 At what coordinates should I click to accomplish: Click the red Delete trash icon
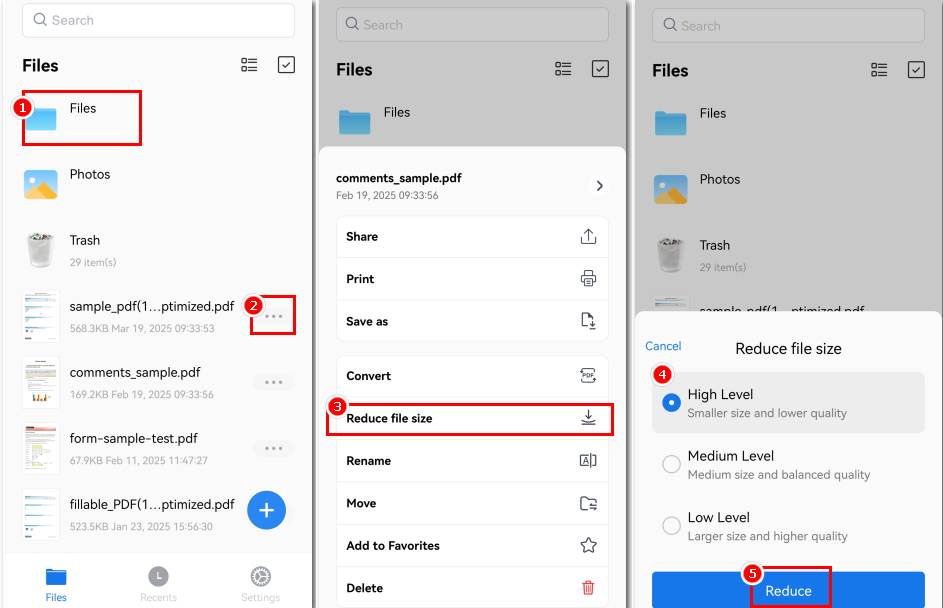tap(589, 587)
